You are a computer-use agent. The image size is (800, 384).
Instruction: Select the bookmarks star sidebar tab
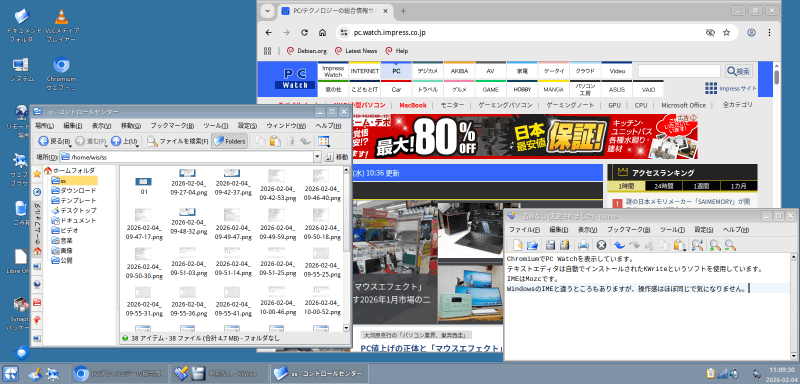tap(37, 174)
